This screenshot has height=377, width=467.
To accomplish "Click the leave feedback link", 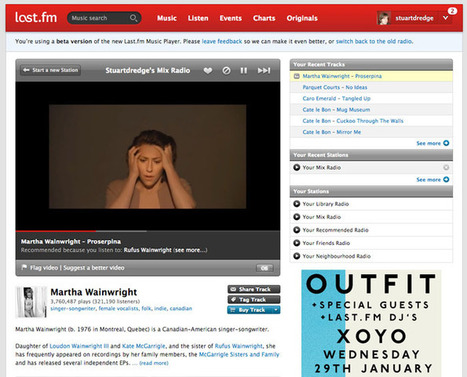I will pyautogui.click(x=222, y=41).
